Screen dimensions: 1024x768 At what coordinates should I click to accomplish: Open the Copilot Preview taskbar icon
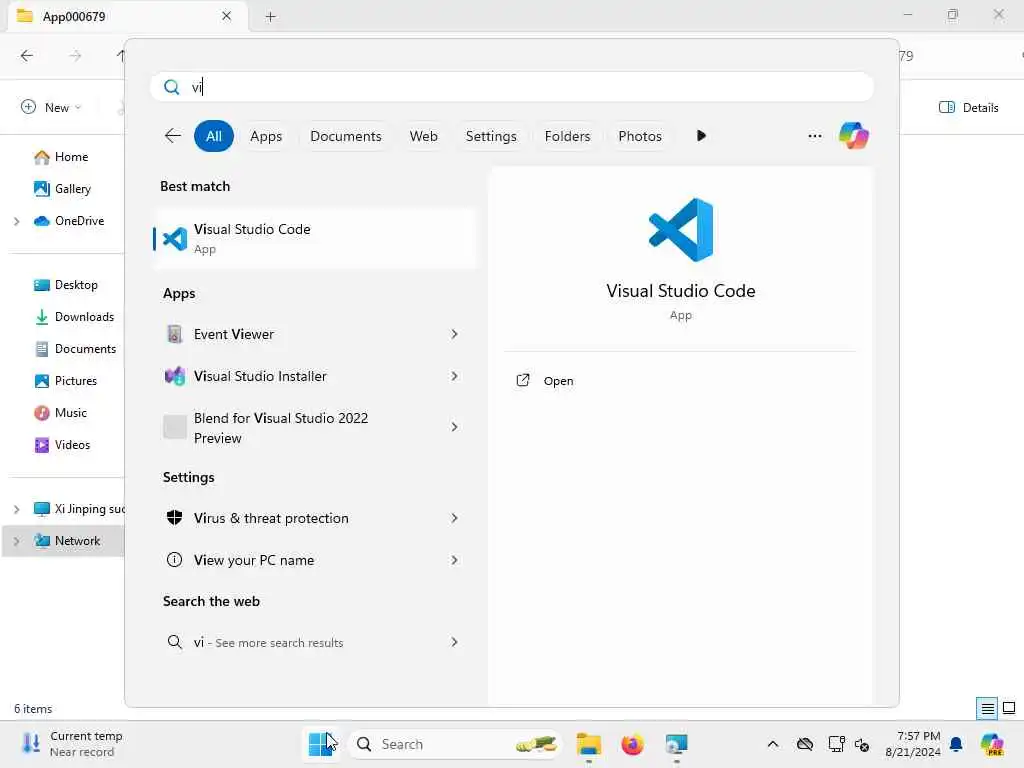click(x=992, y=744)
